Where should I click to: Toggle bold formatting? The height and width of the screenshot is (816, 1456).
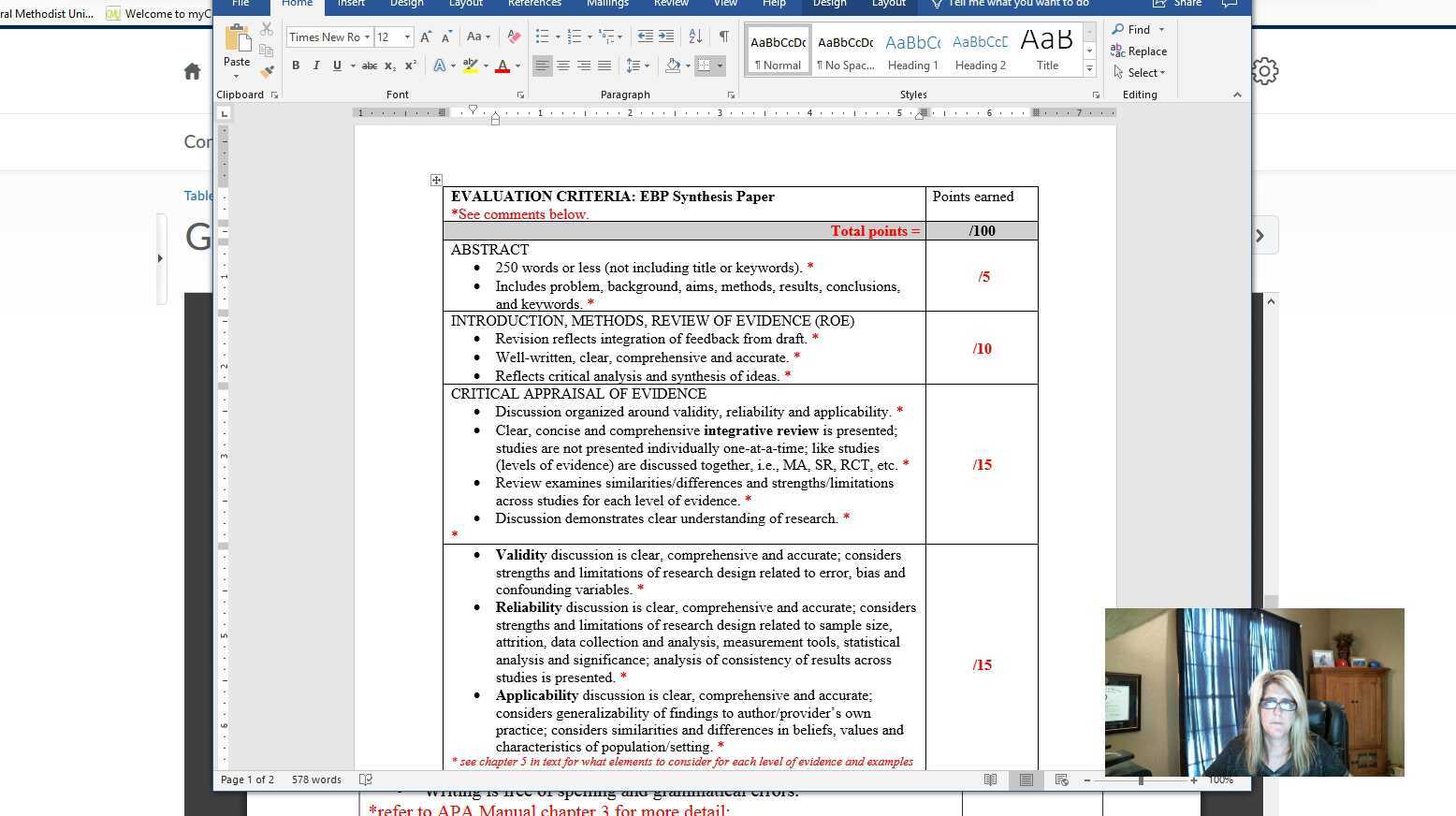tap(296, 66)
